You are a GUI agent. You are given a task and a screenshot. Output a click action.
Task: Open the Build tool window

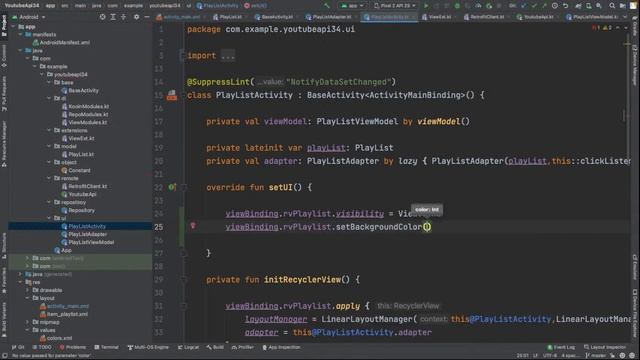[215, 347]
